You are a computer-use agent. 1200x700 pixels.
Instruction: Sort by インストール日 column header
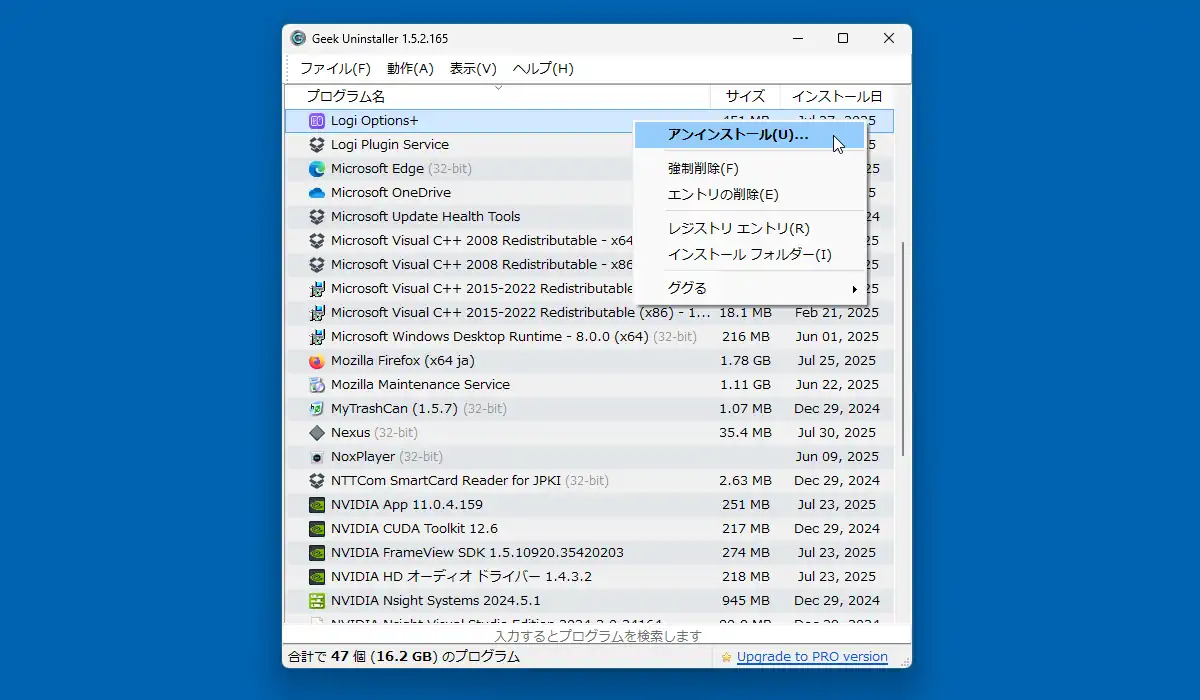(x=836, y=97)
